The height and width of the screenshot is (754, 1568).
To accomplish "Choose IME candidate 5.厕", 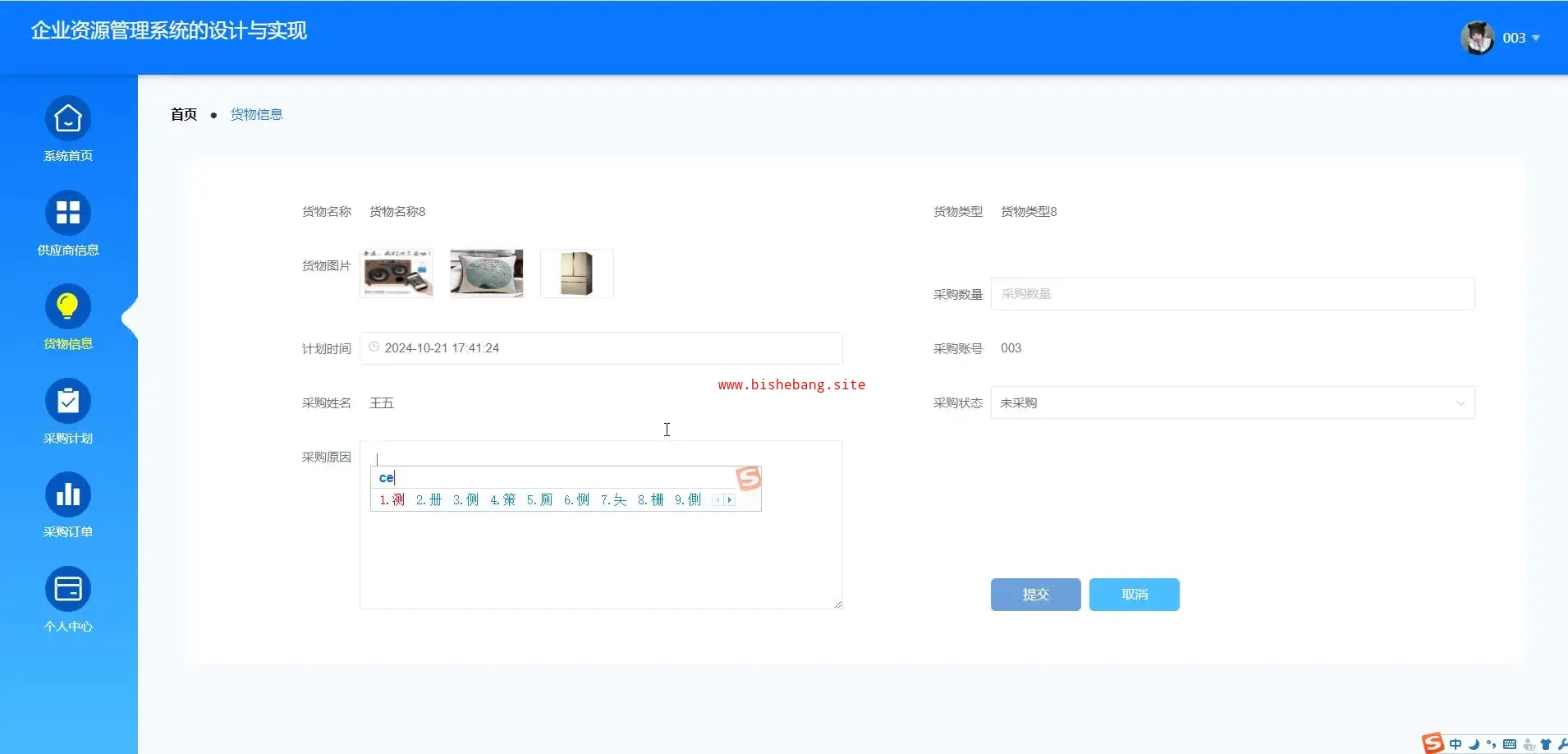I will 539,499.
